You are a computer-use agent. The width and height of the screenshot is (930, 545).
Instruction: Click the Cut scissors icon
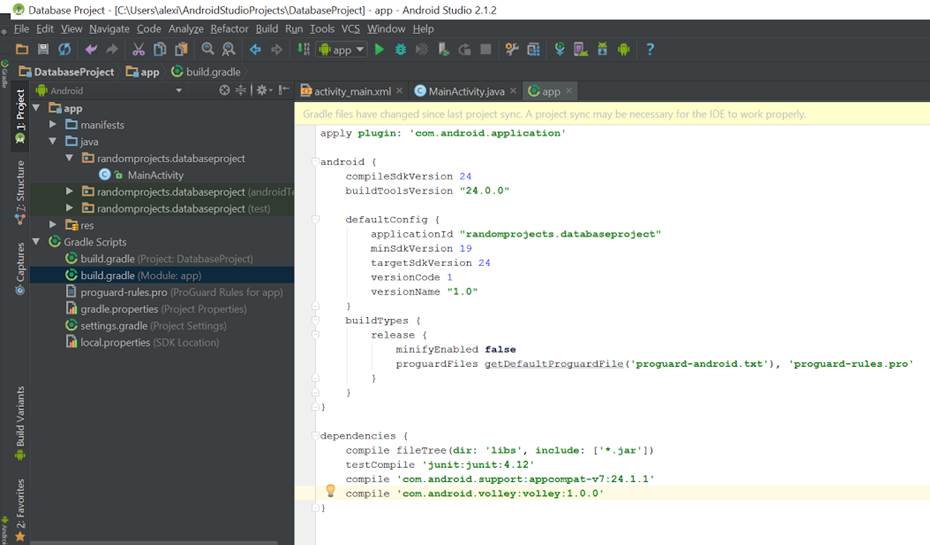[138, 49]
